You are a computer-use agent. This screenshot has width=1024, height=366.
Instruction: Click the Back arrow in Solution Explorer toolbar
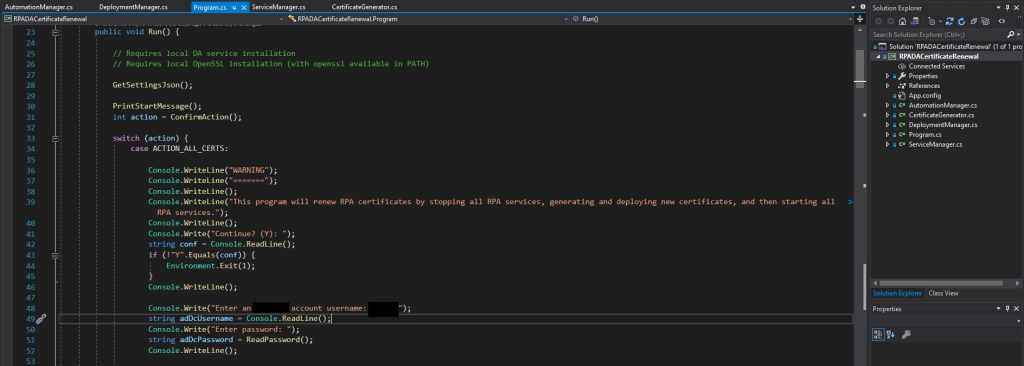[878, 21]
